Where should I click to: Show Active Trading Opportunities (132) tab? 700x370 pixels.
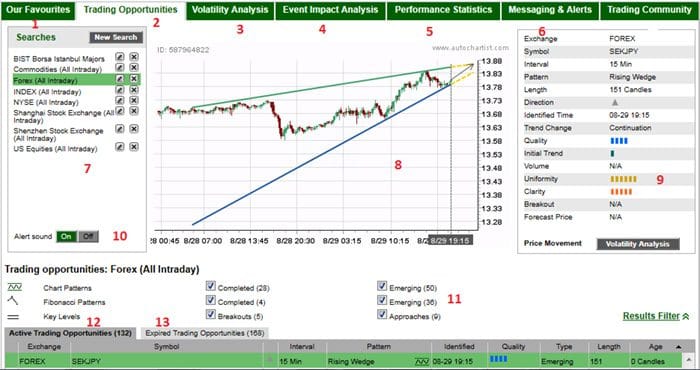point(70,333)
